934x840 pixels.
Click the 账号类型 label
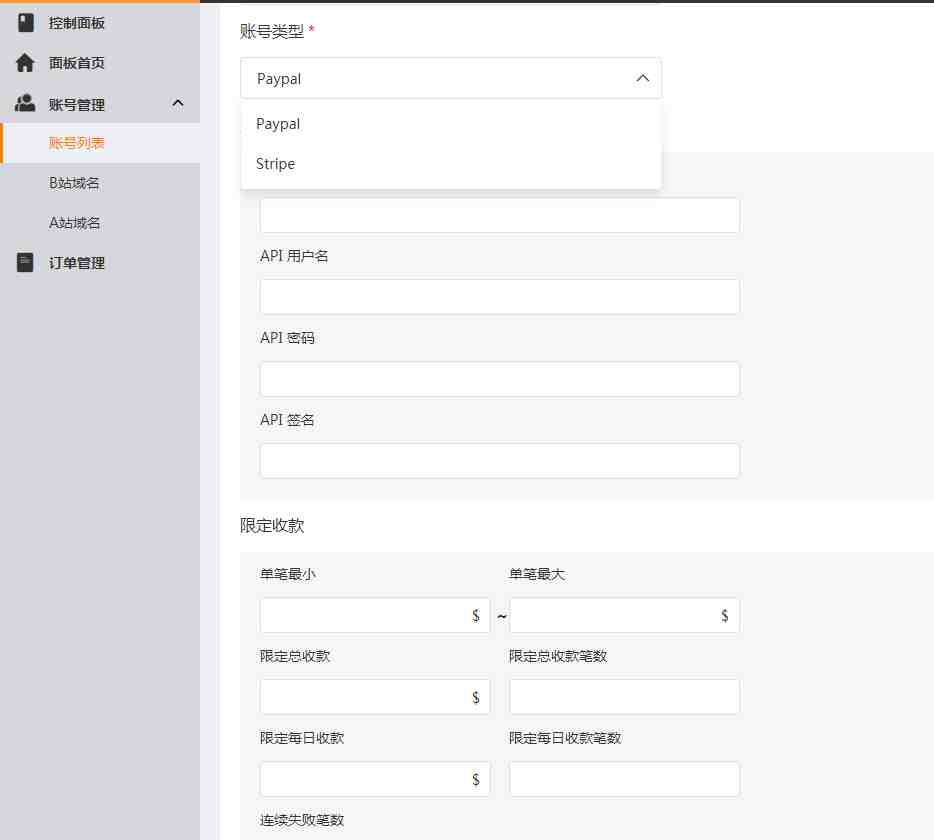tap(272, 31)
